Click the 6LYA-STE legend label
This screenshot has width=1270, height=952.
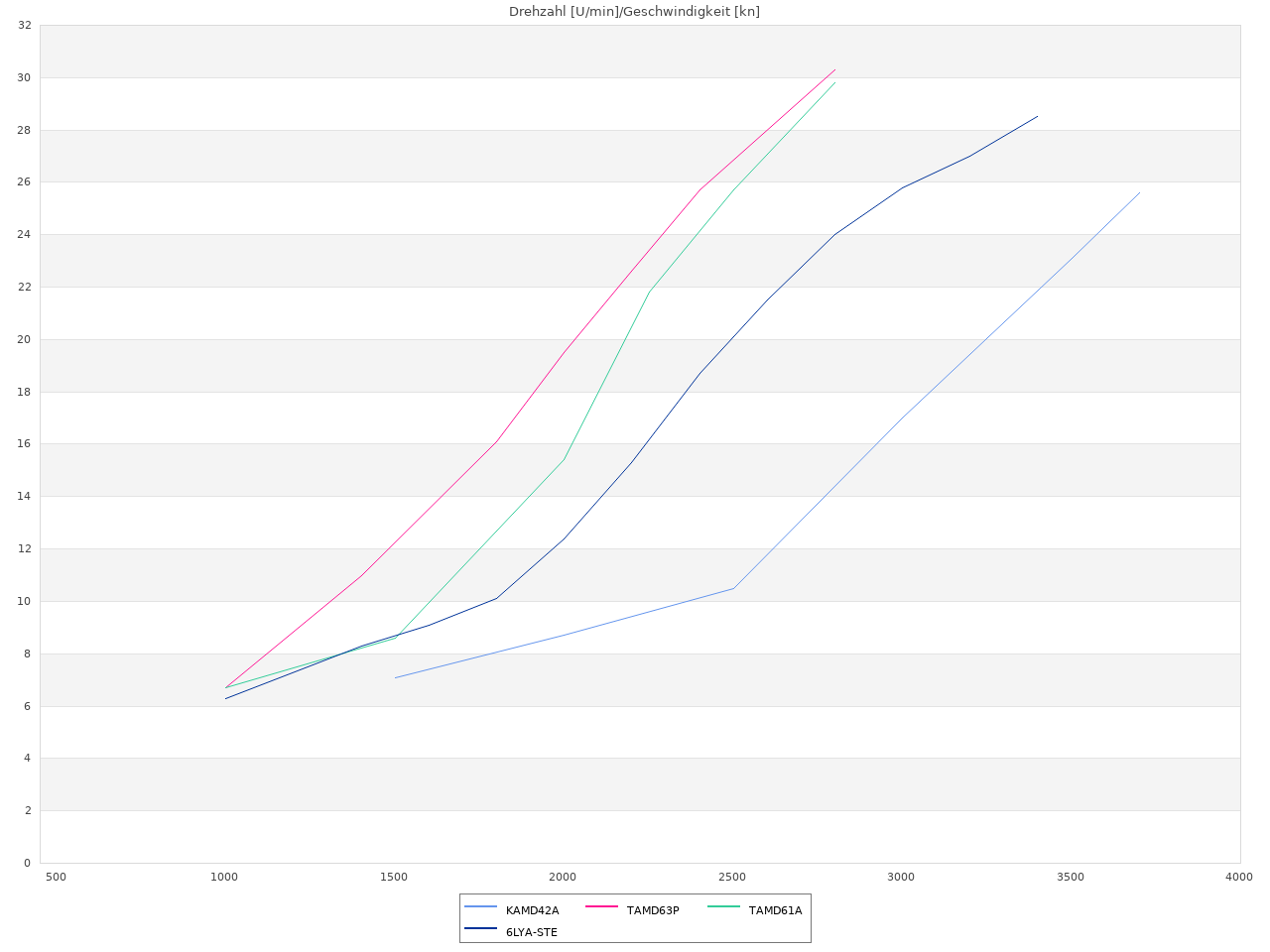click(532, 932)
